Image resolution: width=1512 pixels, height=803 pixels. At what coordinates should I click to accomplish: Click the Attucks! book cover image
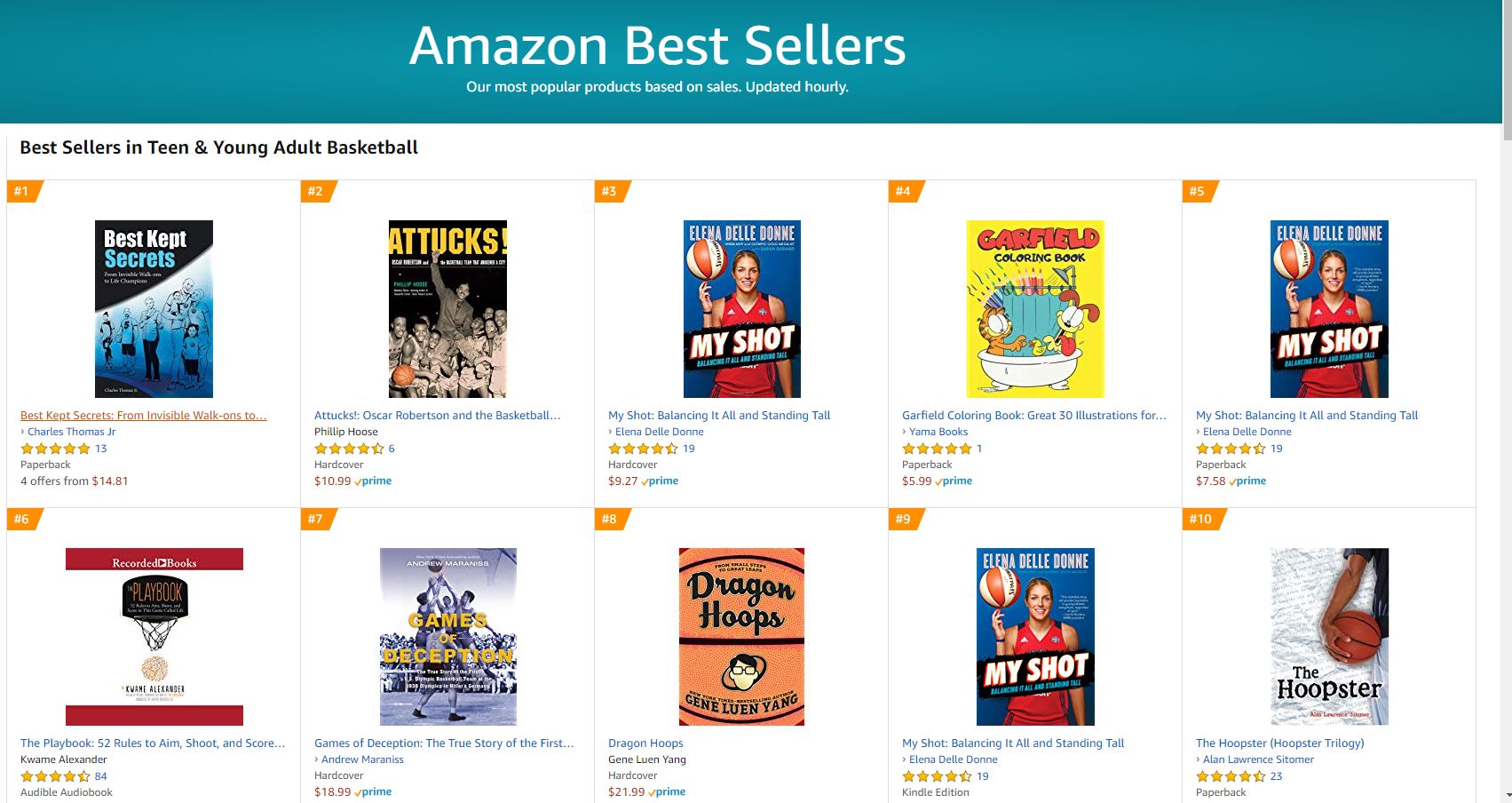447,308
